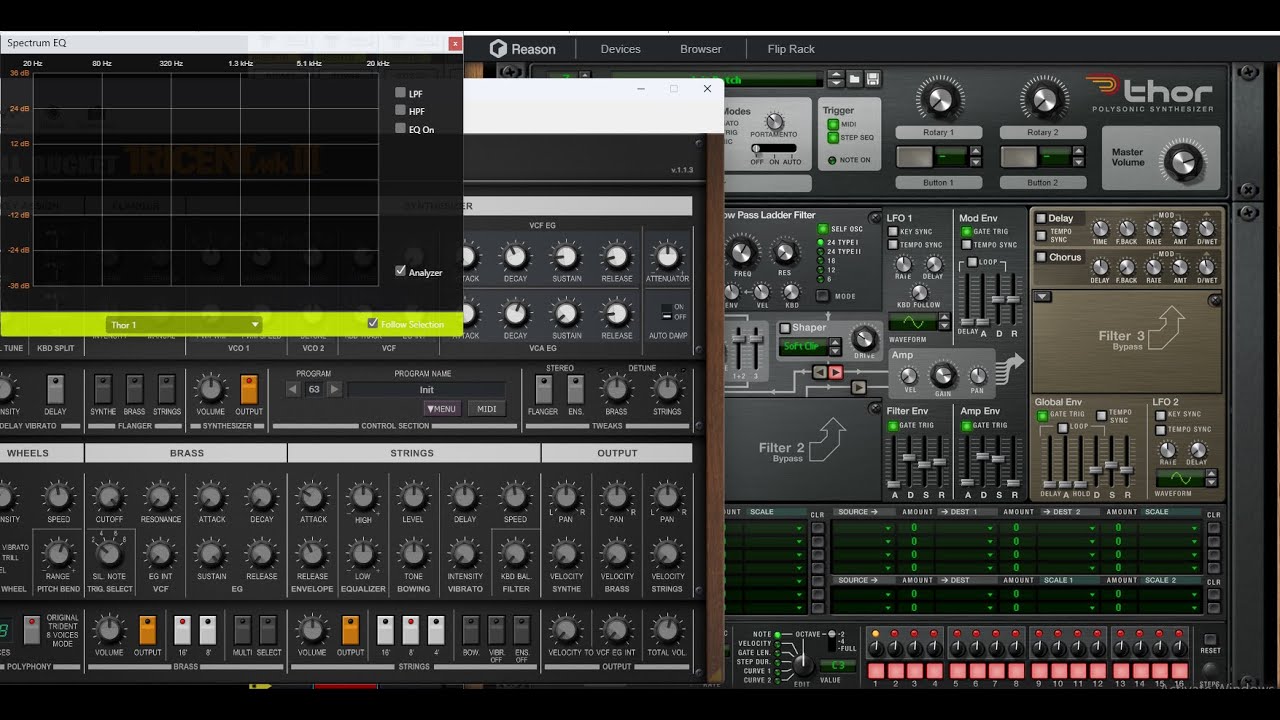The height and width of the screenshot is (720, 1280).
Task: Click the Thor Master Volume knob
Action: 1183,161
